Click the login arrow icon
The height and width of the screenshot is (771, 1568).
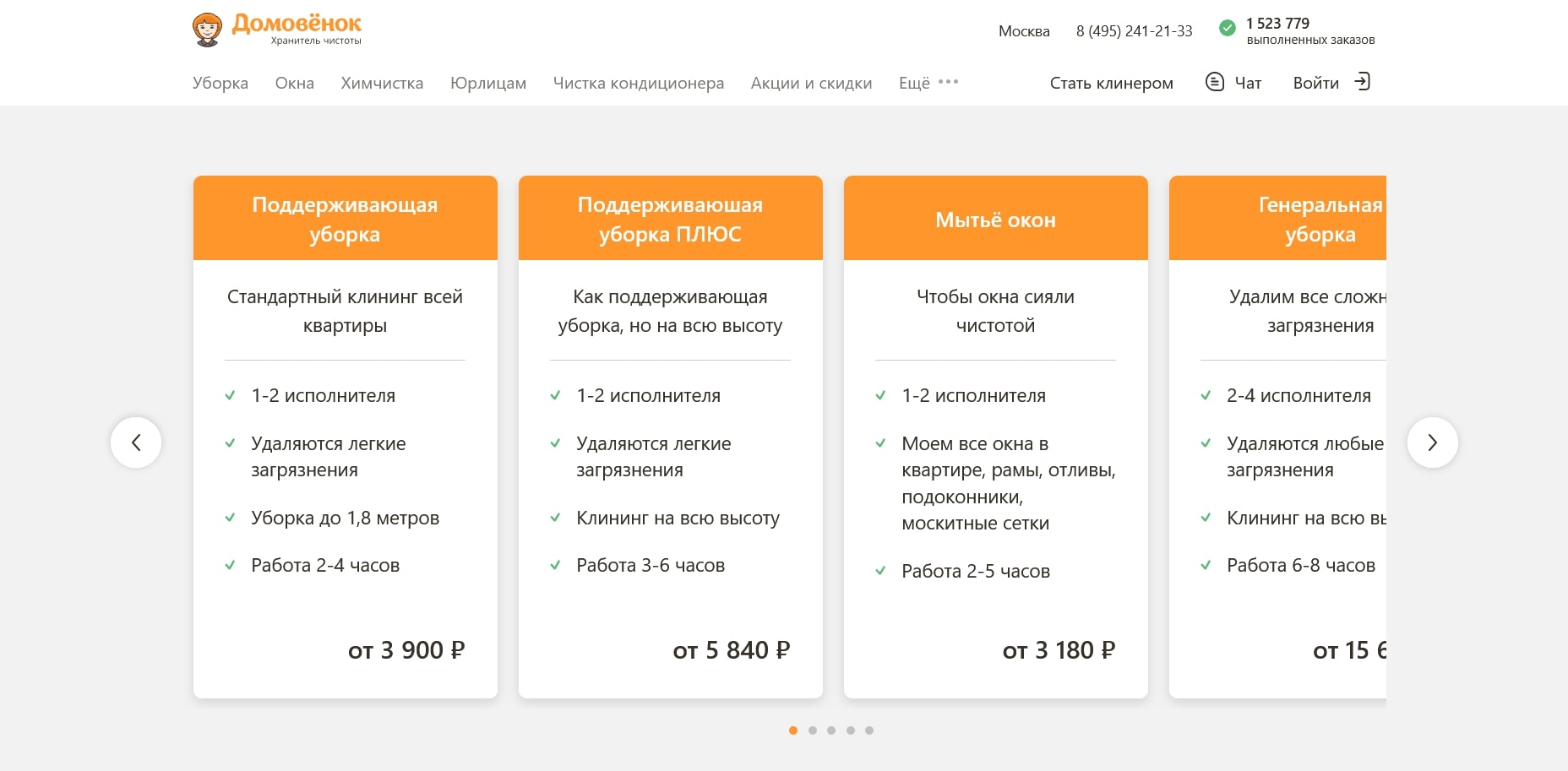(x=1362, y=82)
